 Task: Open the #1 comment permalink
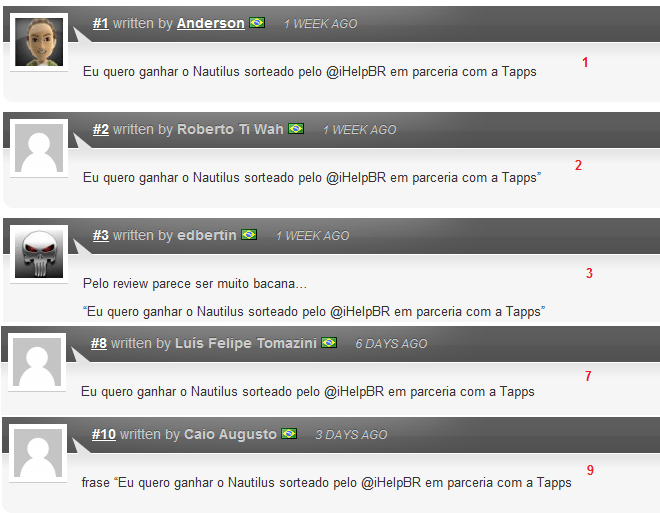(x=101, y=23)
